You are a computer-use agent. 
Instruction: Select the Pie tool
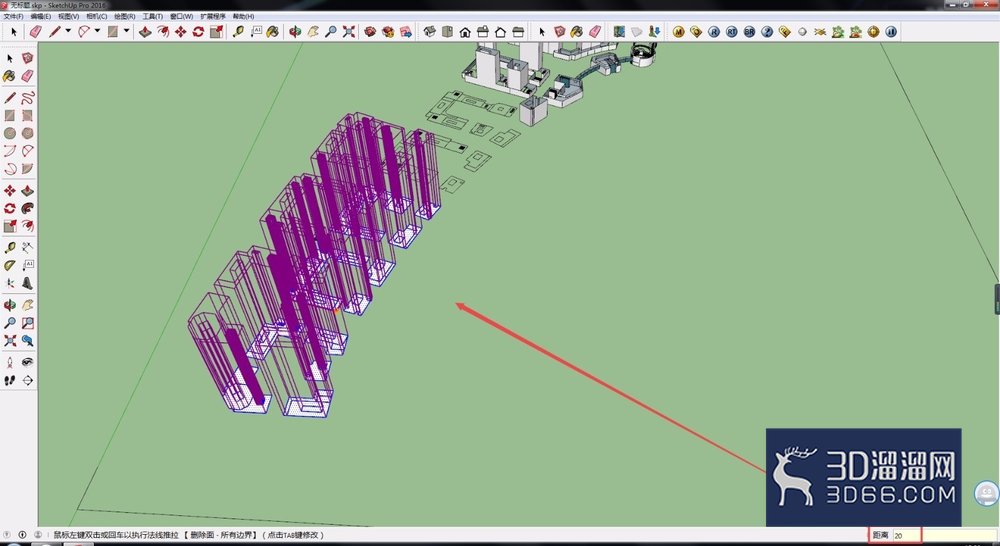[27, 169]
